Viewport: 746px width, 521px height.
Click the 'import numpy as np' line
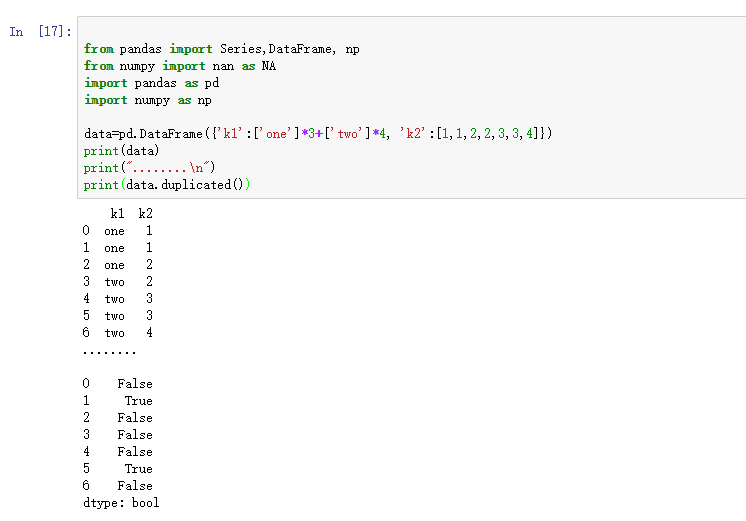click(147, 100)
